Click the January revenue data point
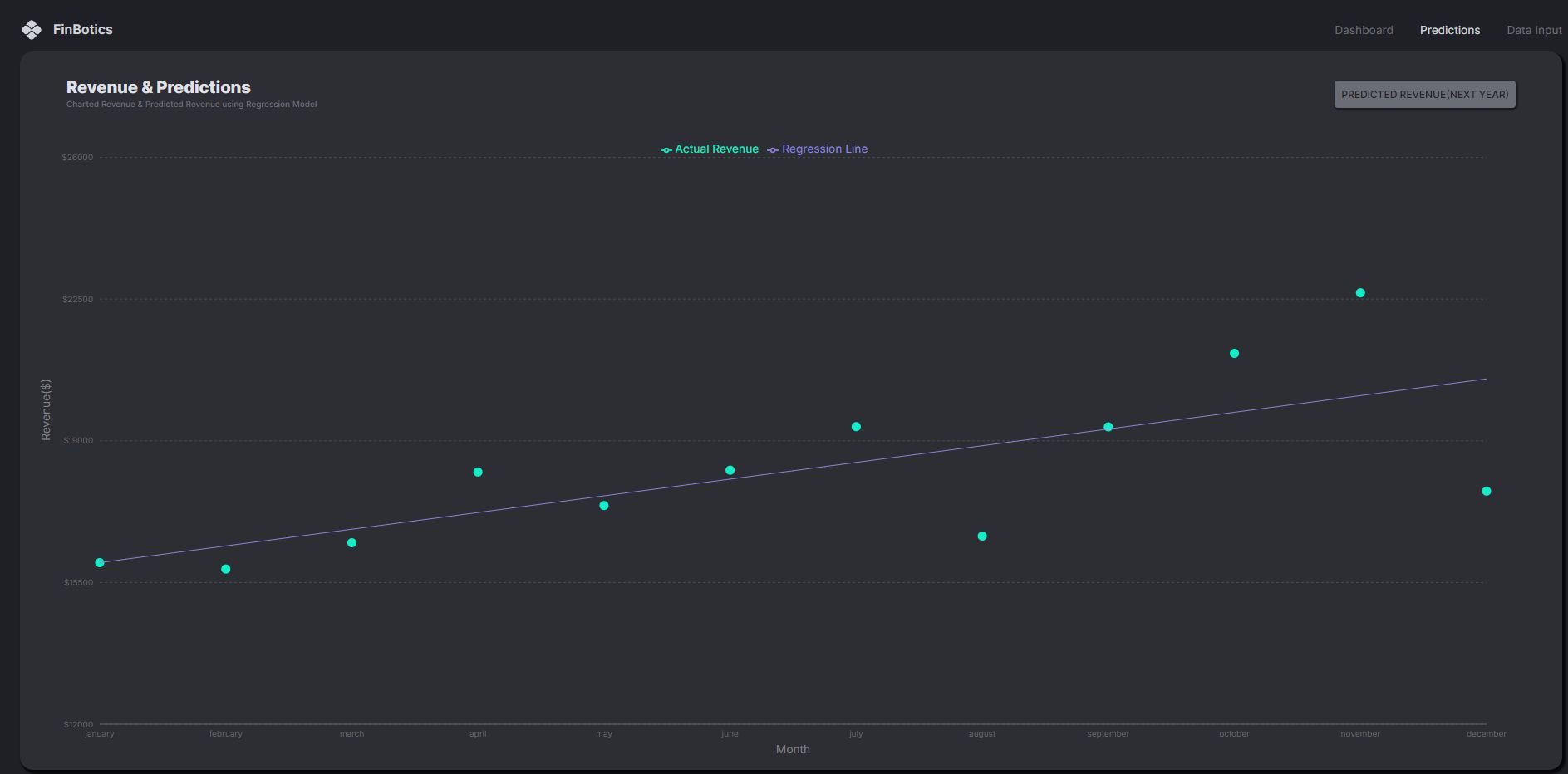 coord(100,563)
